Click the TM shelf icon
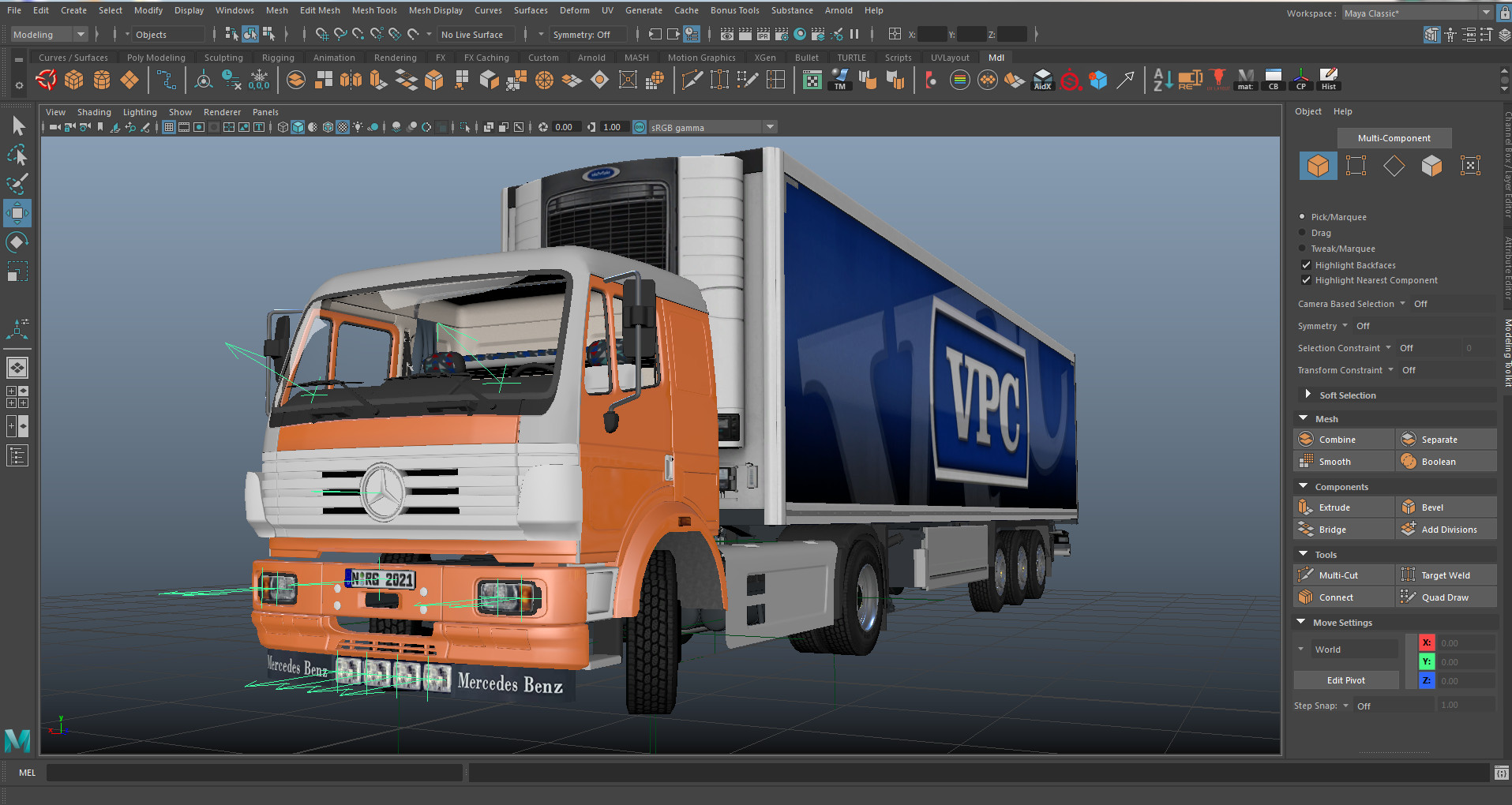This screenshot has width=1512, height=805. click(840, 80)
